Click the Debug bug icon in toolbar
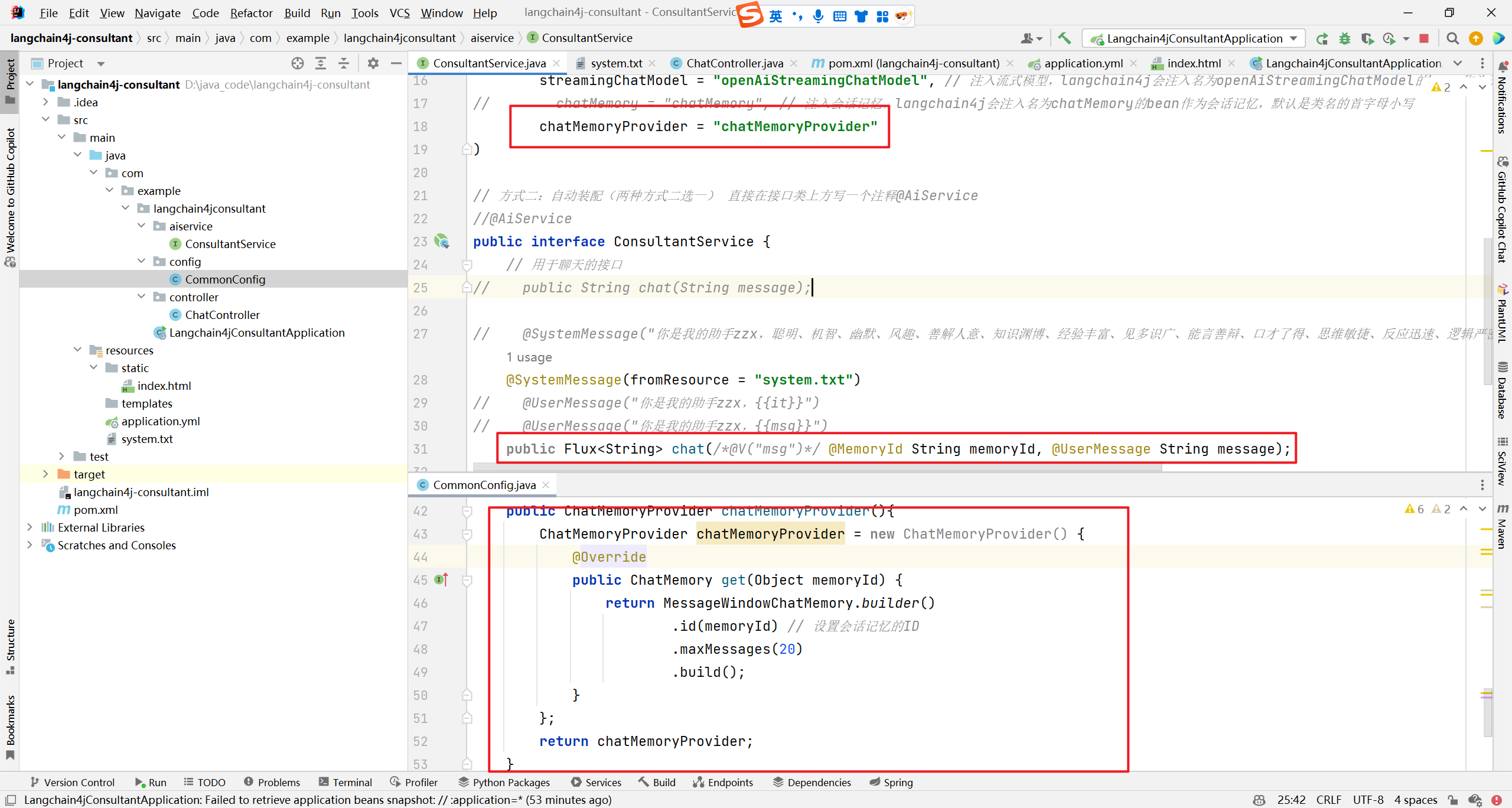This screenshot has height=808, width=1512. click(x=1345, y=38)
